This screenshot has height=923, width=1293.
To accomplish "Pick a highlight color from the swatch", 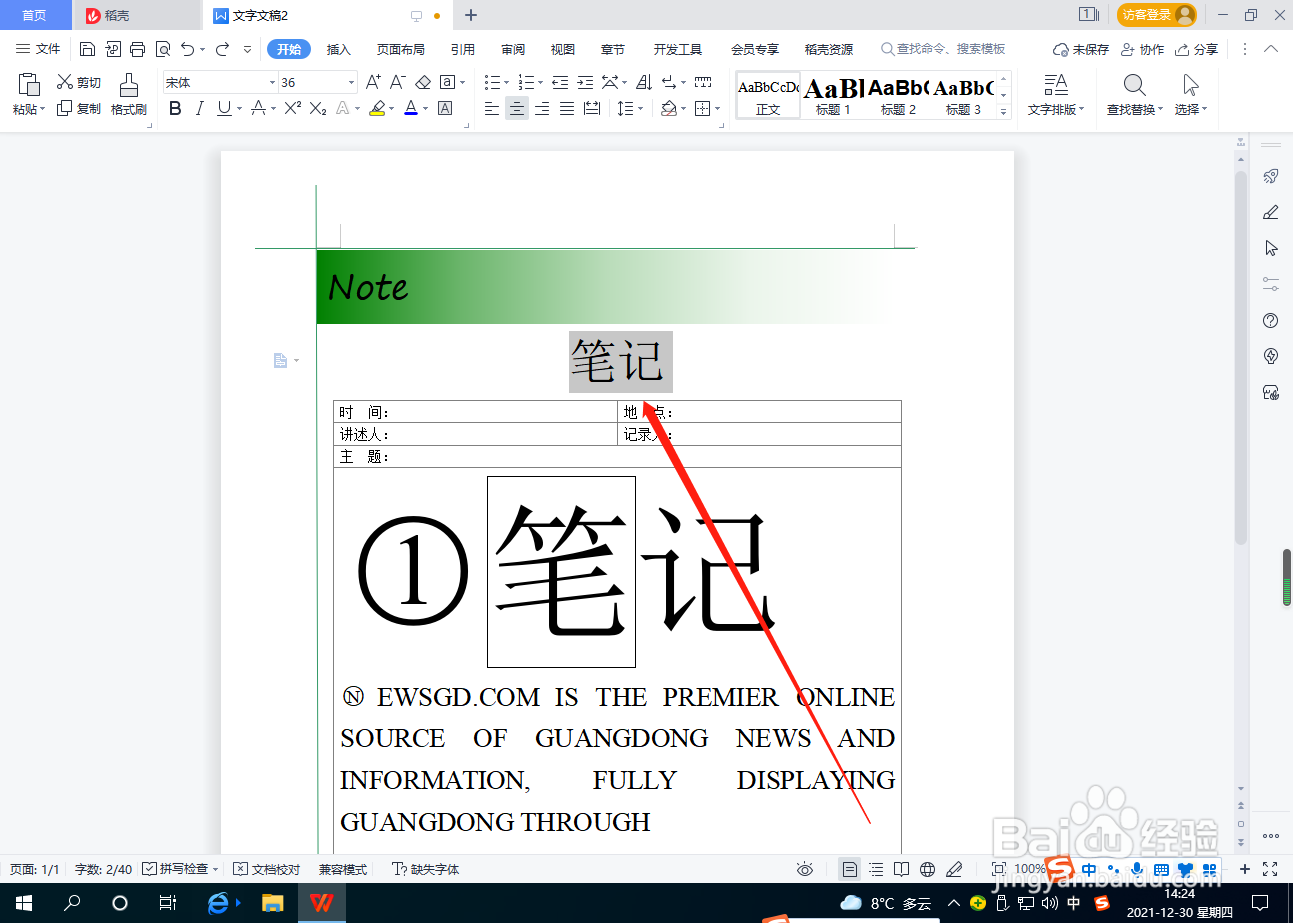I will click(x=379, y=109).
